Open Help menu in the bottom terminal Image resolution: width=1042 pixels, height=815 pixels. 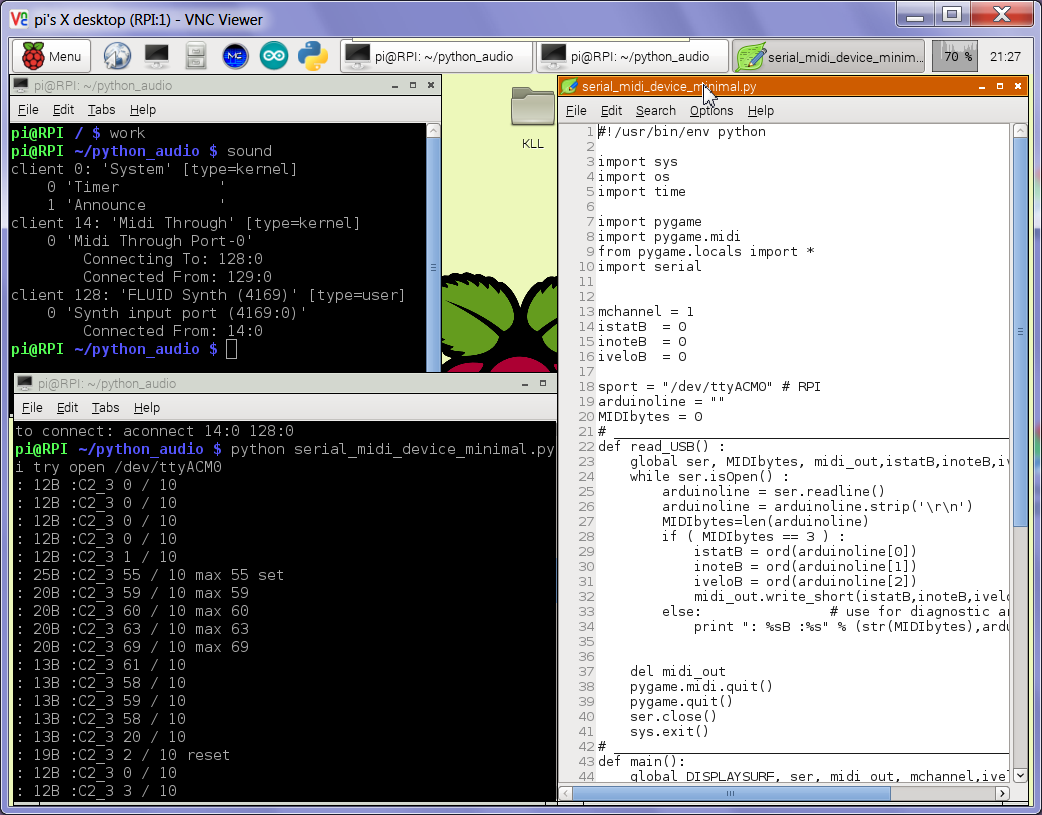click(x=147, y=408)
